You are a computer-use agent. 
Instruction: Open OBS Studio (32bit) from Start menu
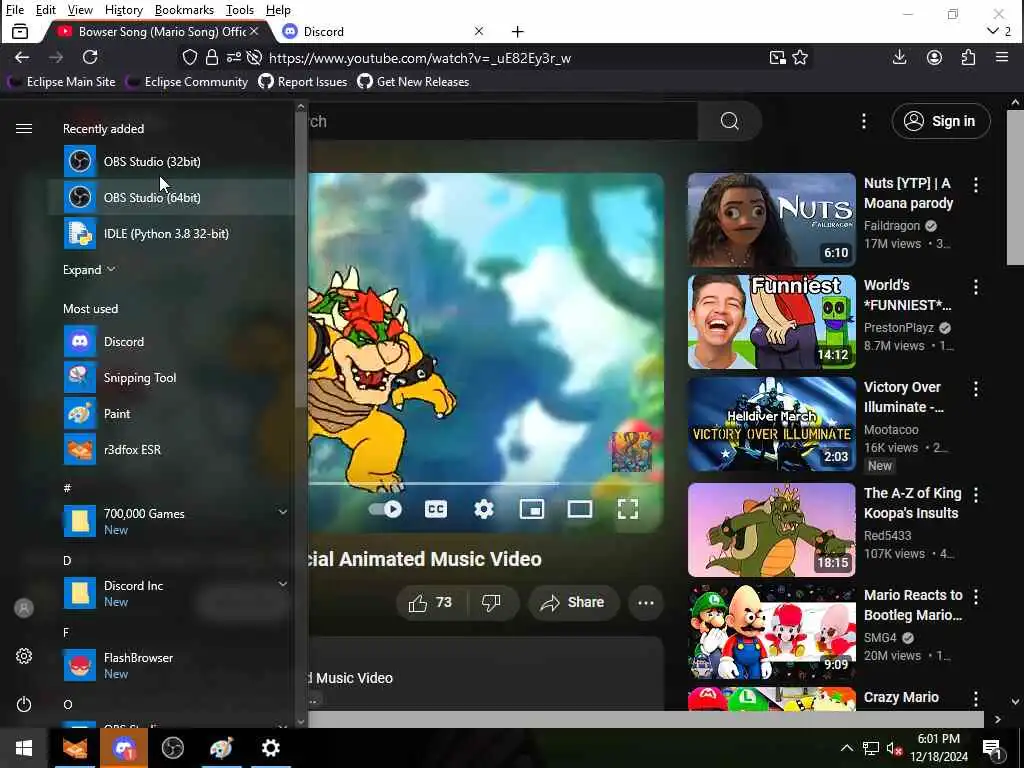[x=171, y=161]
